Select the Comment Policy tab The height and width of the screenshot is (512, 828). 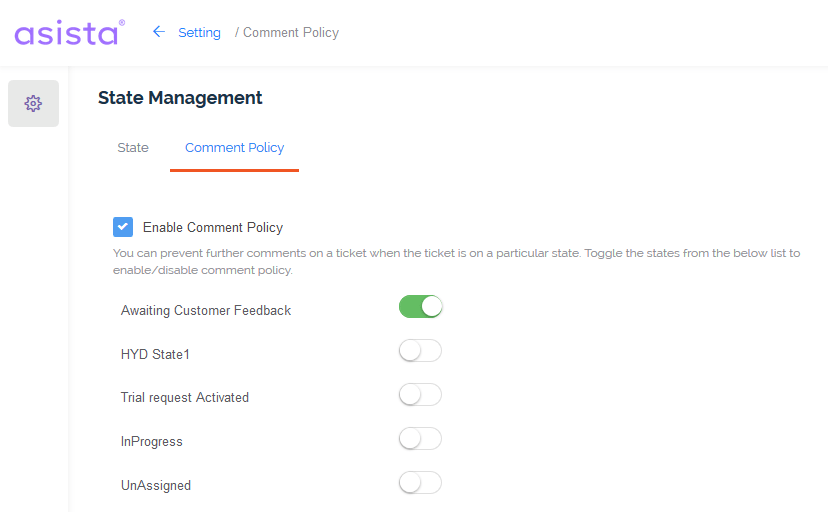point(234,148)
